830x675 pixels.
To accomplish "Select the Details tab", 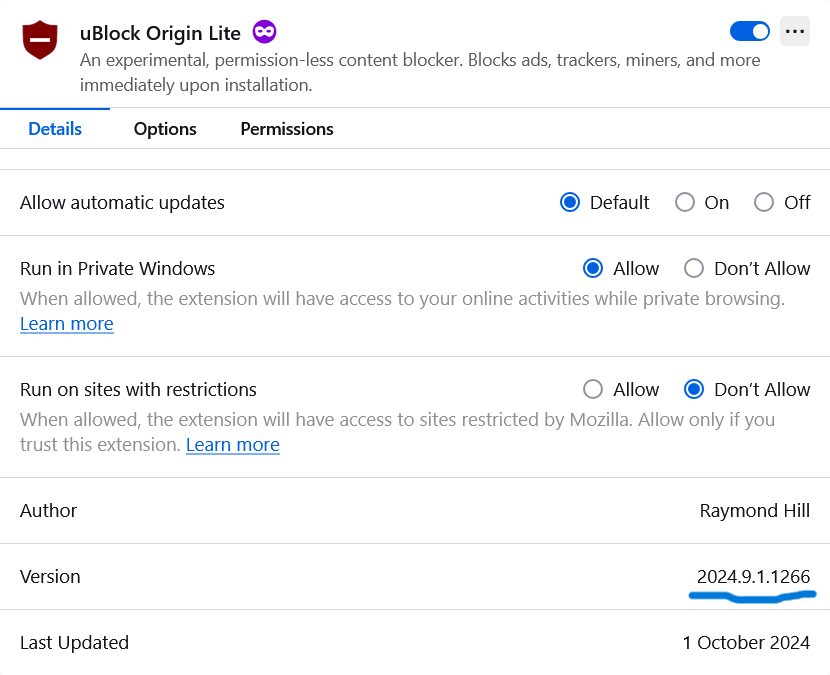I will click(x=55, y=129).
